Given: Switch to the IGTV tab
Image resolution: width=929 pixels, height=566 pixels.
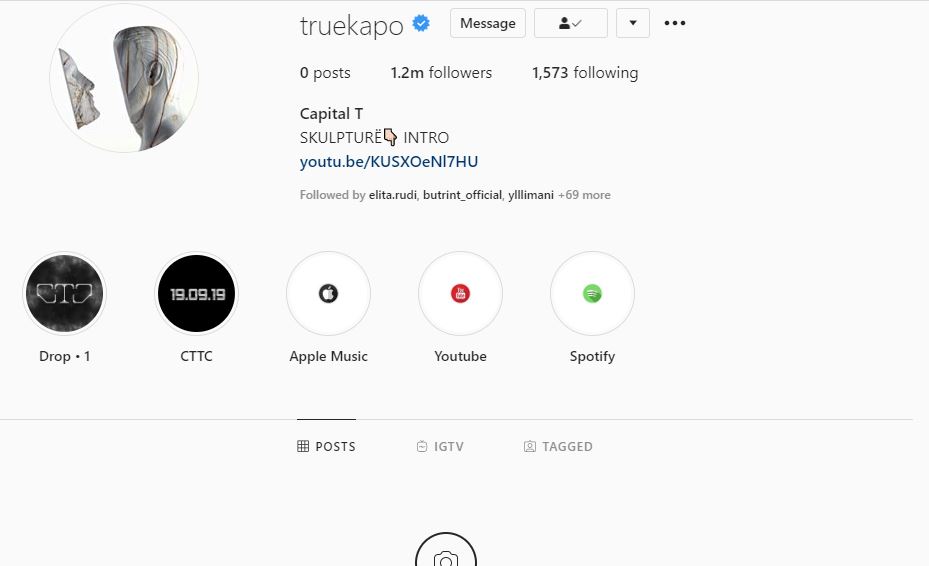Looking at the screenshot, I should [x=440, y=446].
